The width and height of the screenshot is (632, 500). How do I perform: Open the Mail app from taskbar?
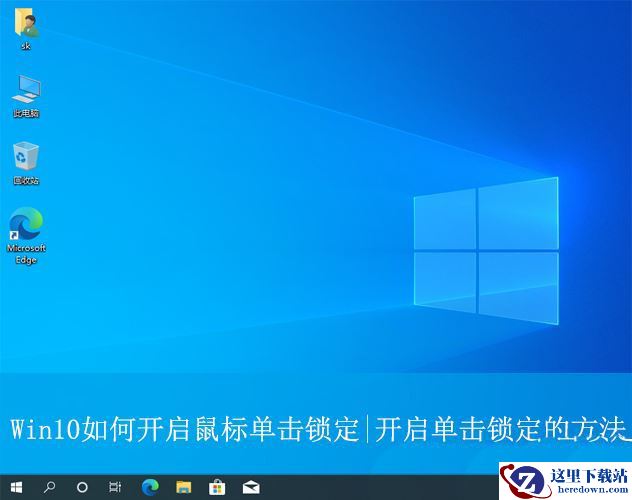[x=251, y=488]
